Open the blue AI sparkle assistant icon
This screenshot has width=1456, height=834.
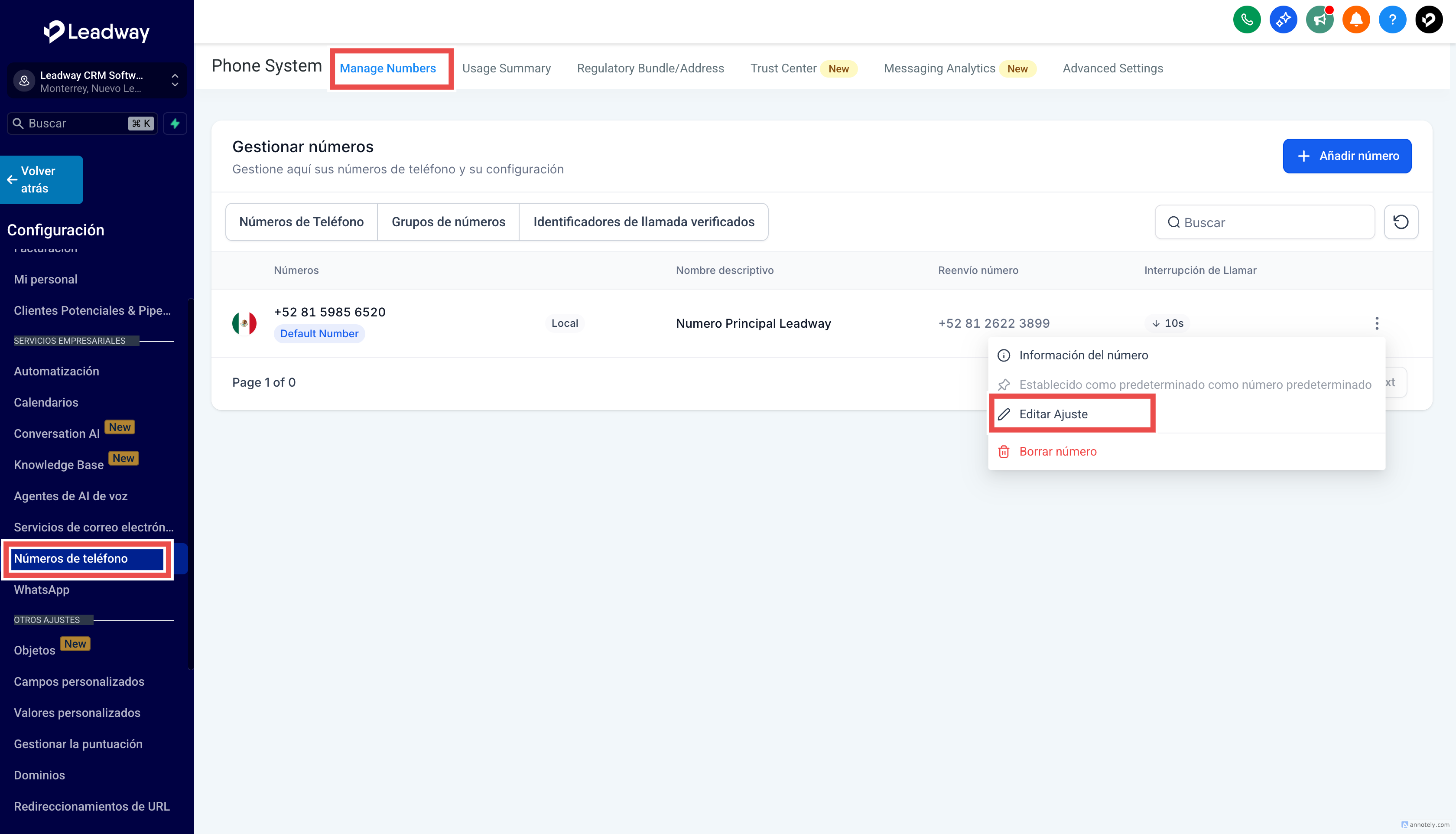point(1283,20)
